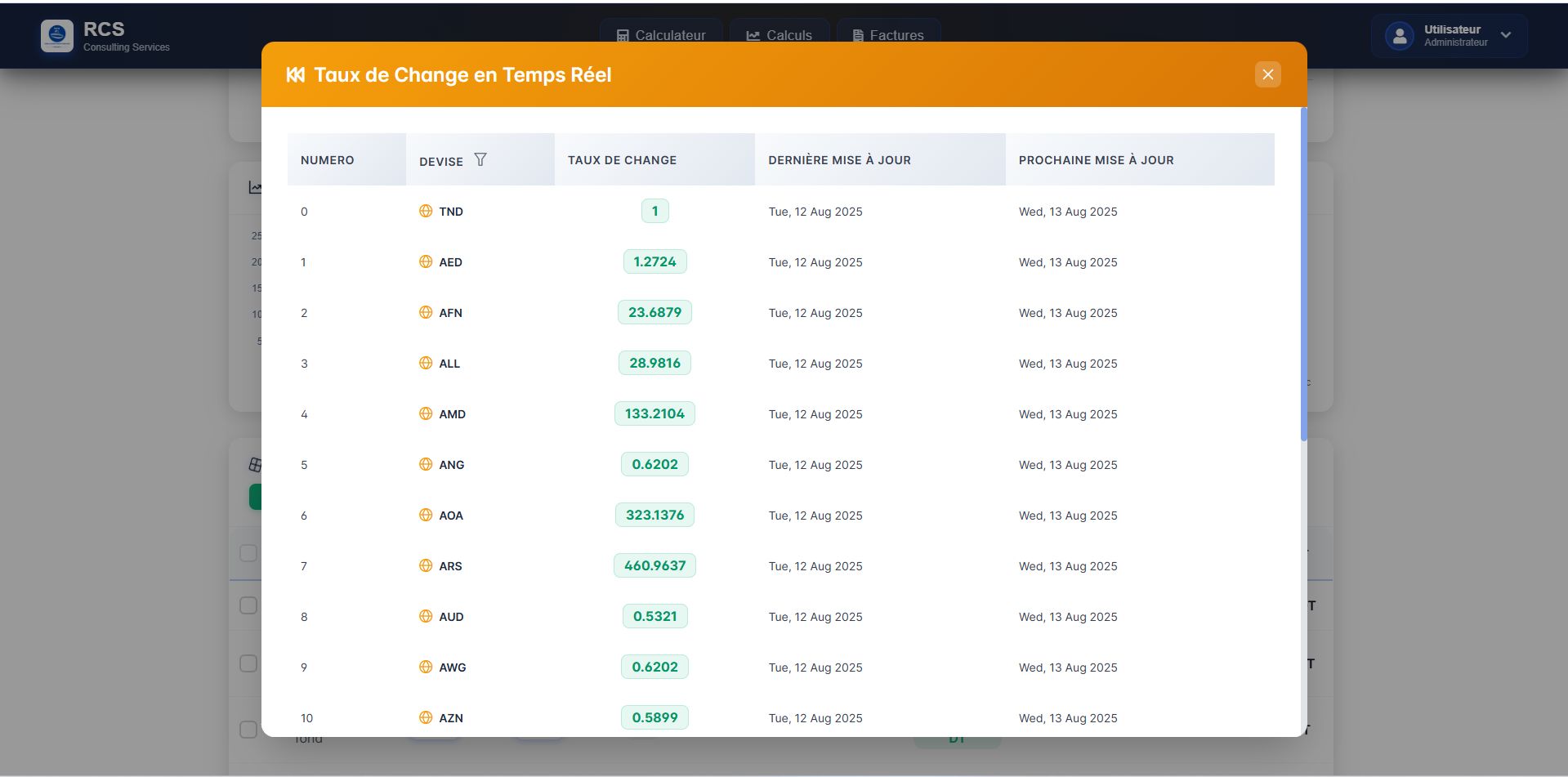Select the ANG currency code
The width and height of the screenshot is (1568, 777).
pos(452,465)
